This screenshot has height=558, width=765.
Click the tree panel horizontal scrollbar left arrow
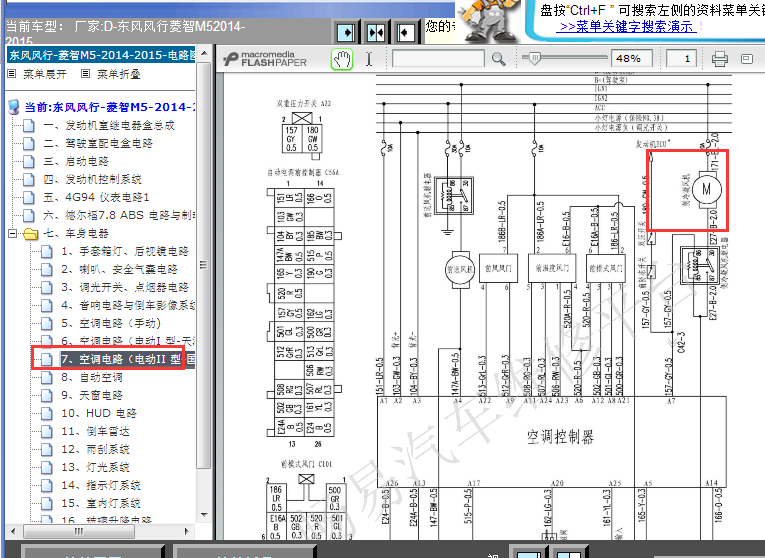tap(13, 531)
